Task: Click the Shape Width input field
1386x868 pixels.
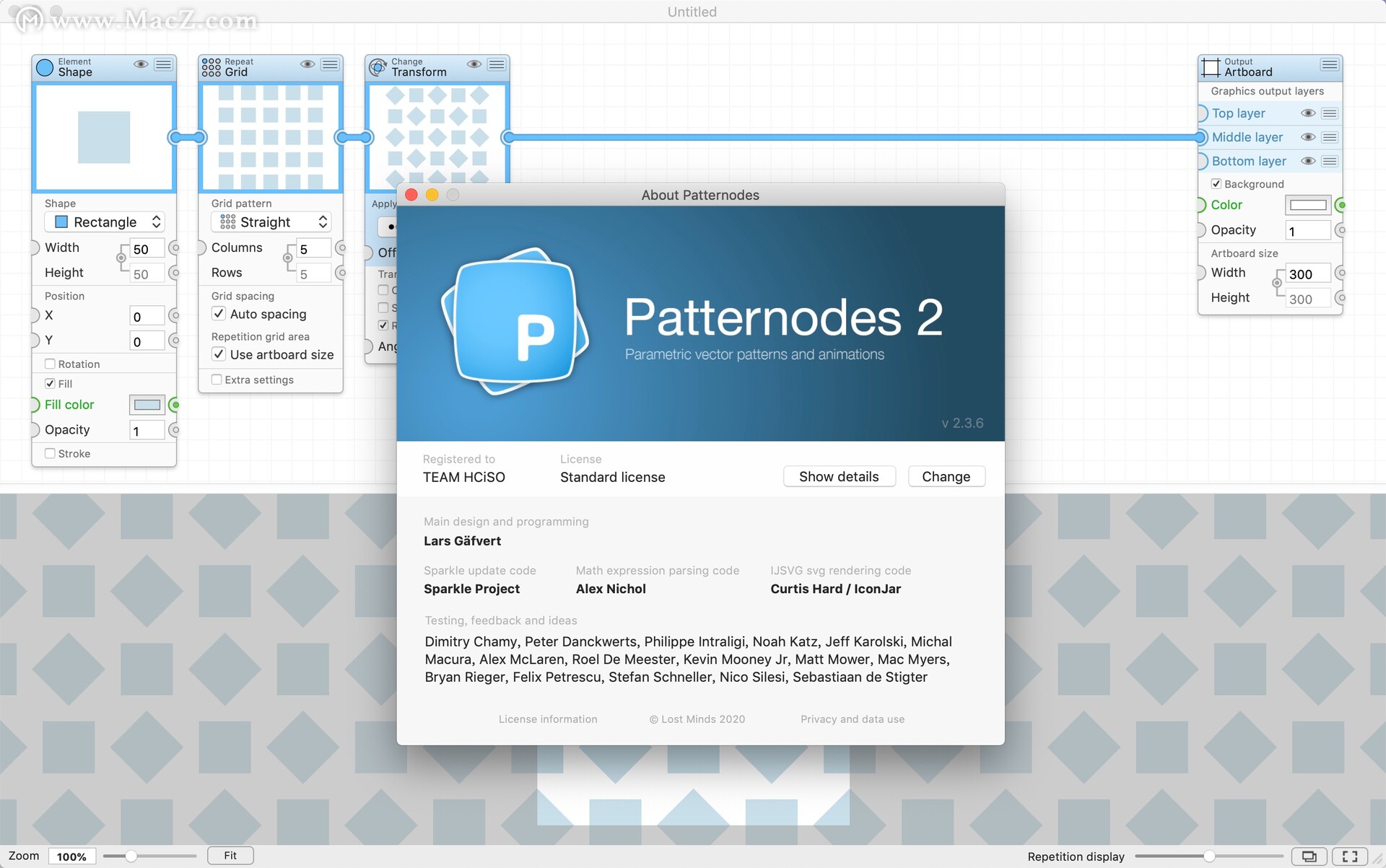Action: [147, 249]
